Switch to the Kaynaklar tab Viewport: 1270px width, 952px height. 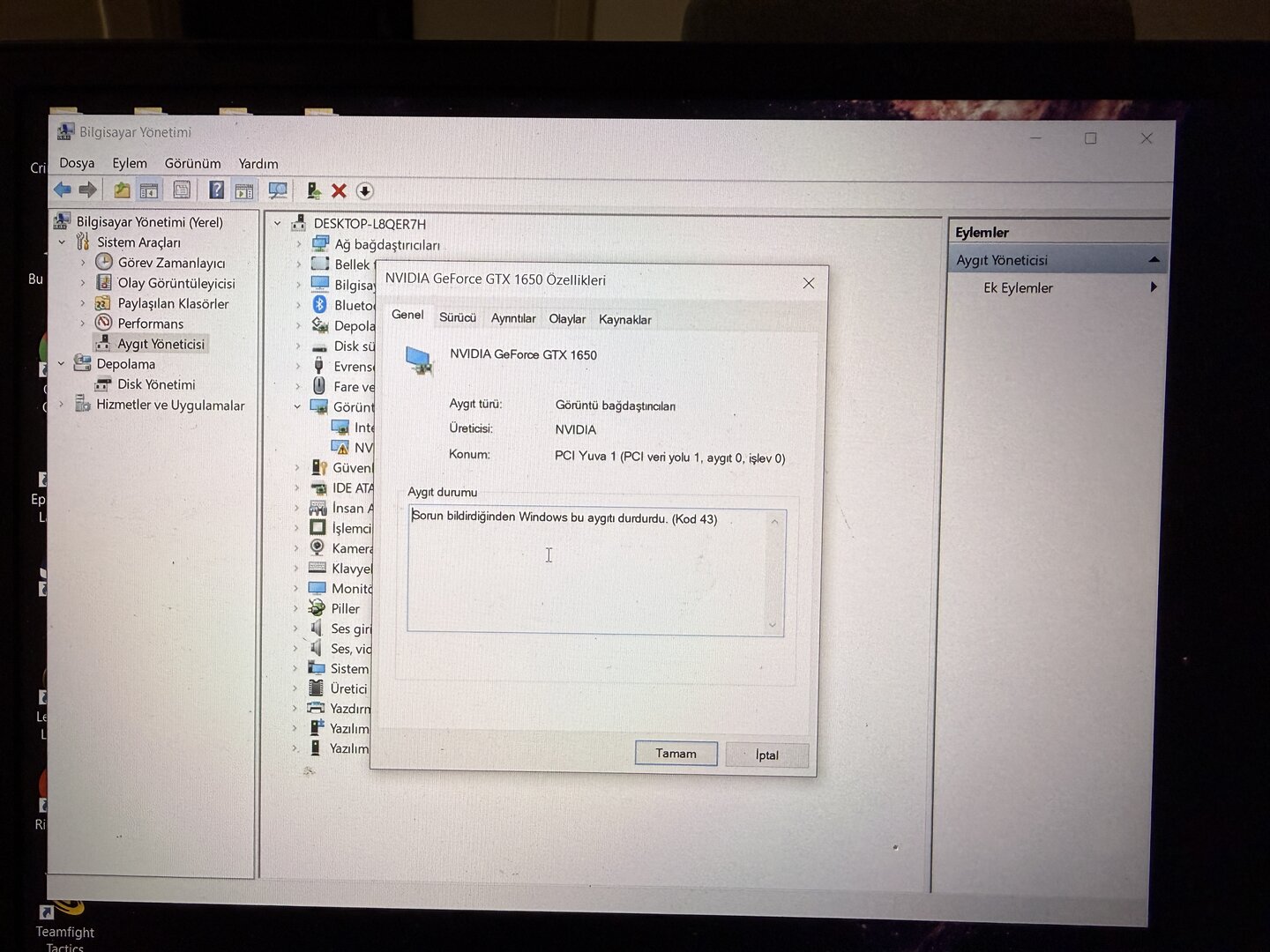pyautogui.click(x=625, y=320)
